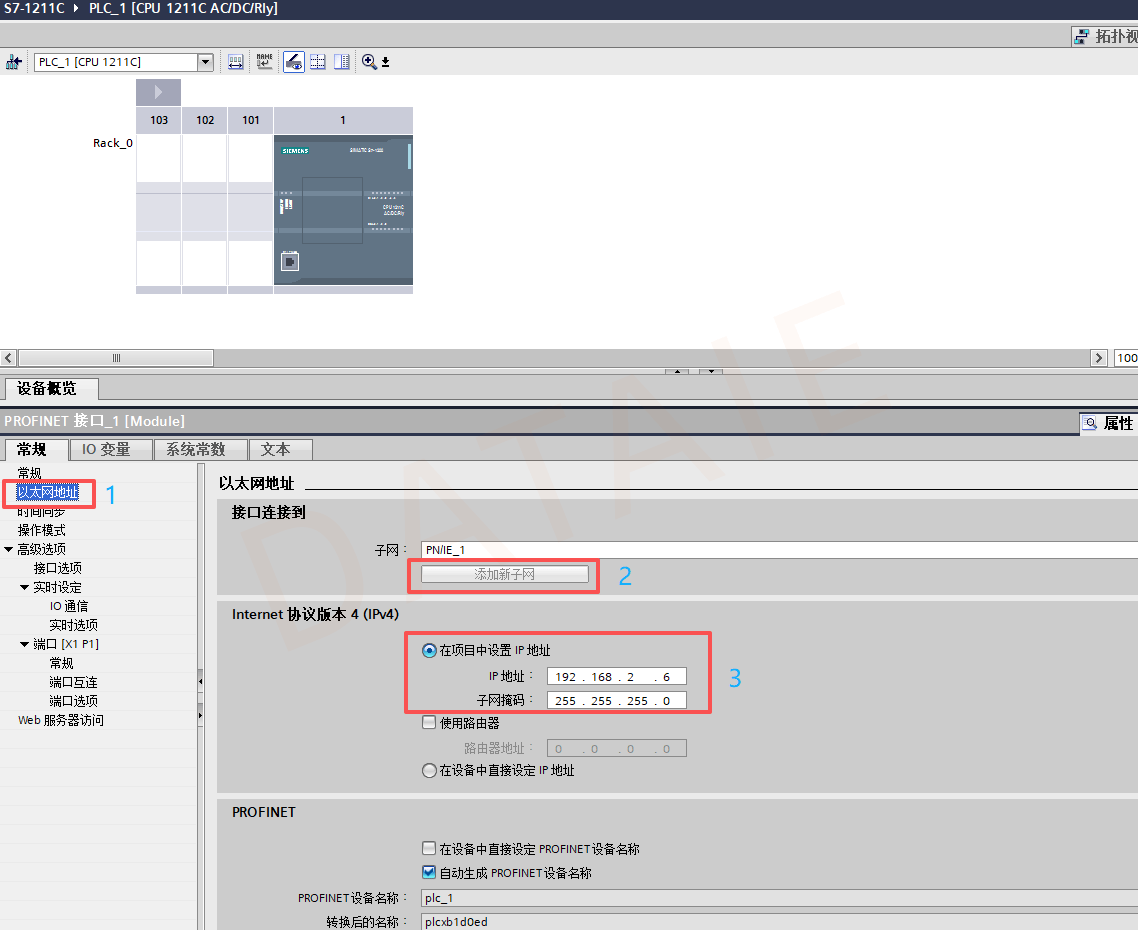Click the page break grid icon
Screen dimensions: 1138x930
coord(318,62)
